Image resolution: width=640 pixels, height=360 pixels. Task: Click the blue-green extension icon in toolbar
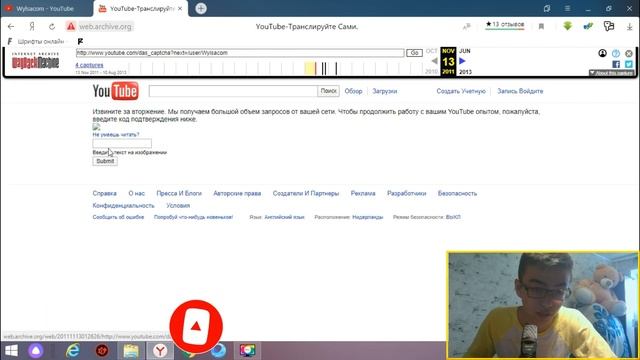[588, 26]
